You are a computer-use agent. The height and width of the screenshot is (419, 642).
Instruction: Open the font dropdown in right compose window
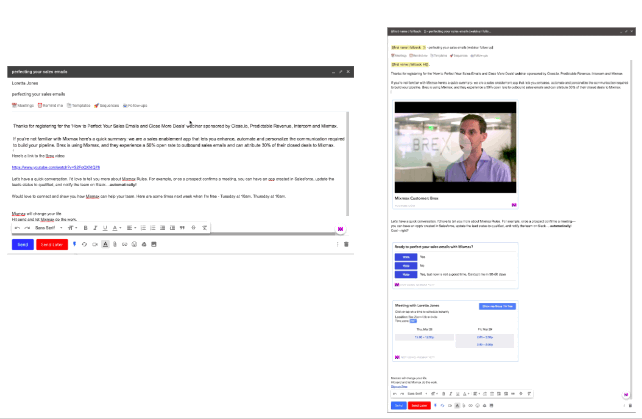(x=417, y=394)
